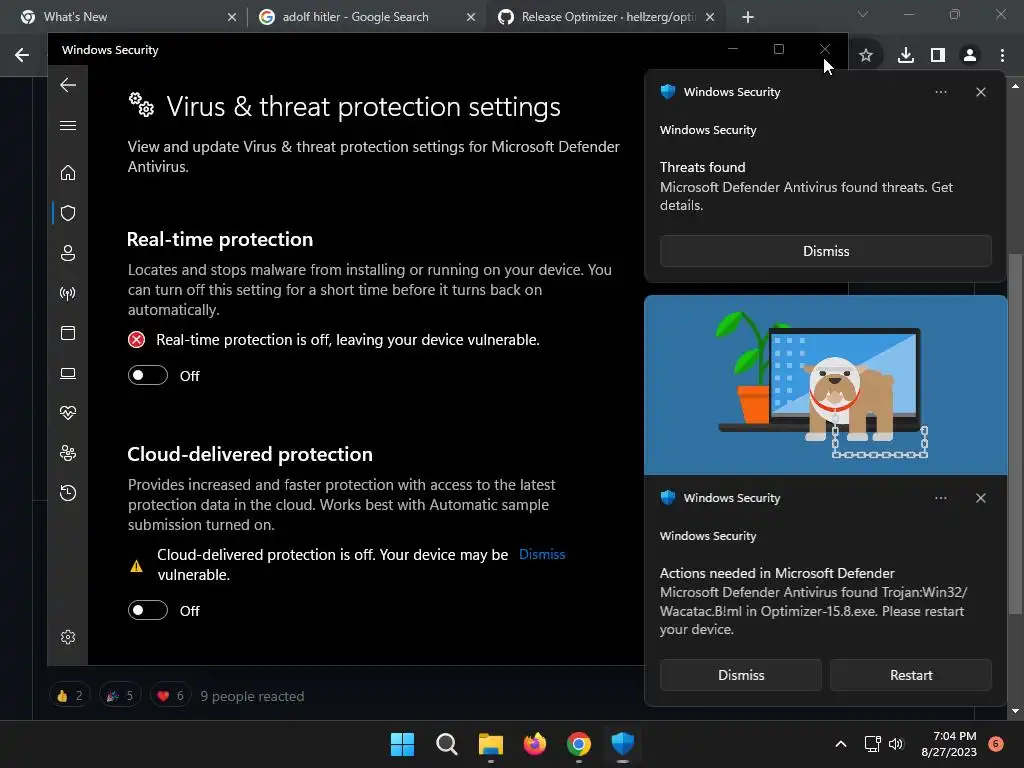
Task: Select Virus & threat protection shield icon
Action: click(68, 213)
